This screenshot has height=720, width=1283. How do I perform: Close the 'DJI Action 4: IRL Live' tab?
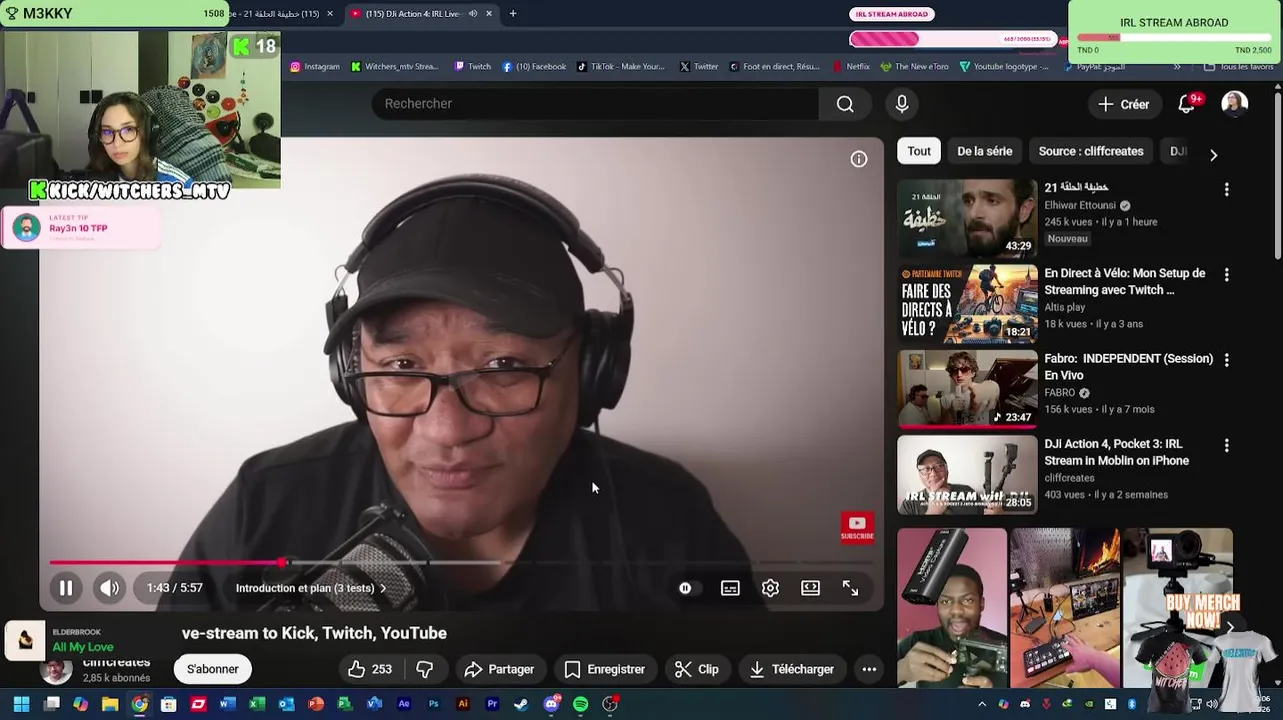(489, 14)
